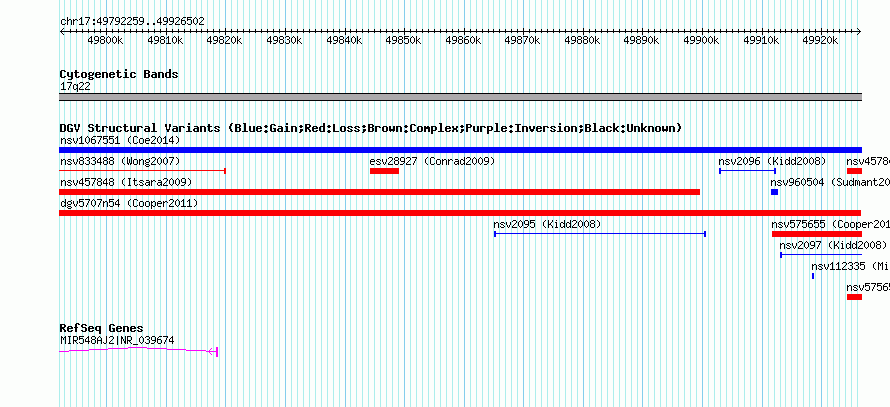890x407 pixels.
Task: Click the 49810k ruler tick label
Action: click(x=165, y=40)
